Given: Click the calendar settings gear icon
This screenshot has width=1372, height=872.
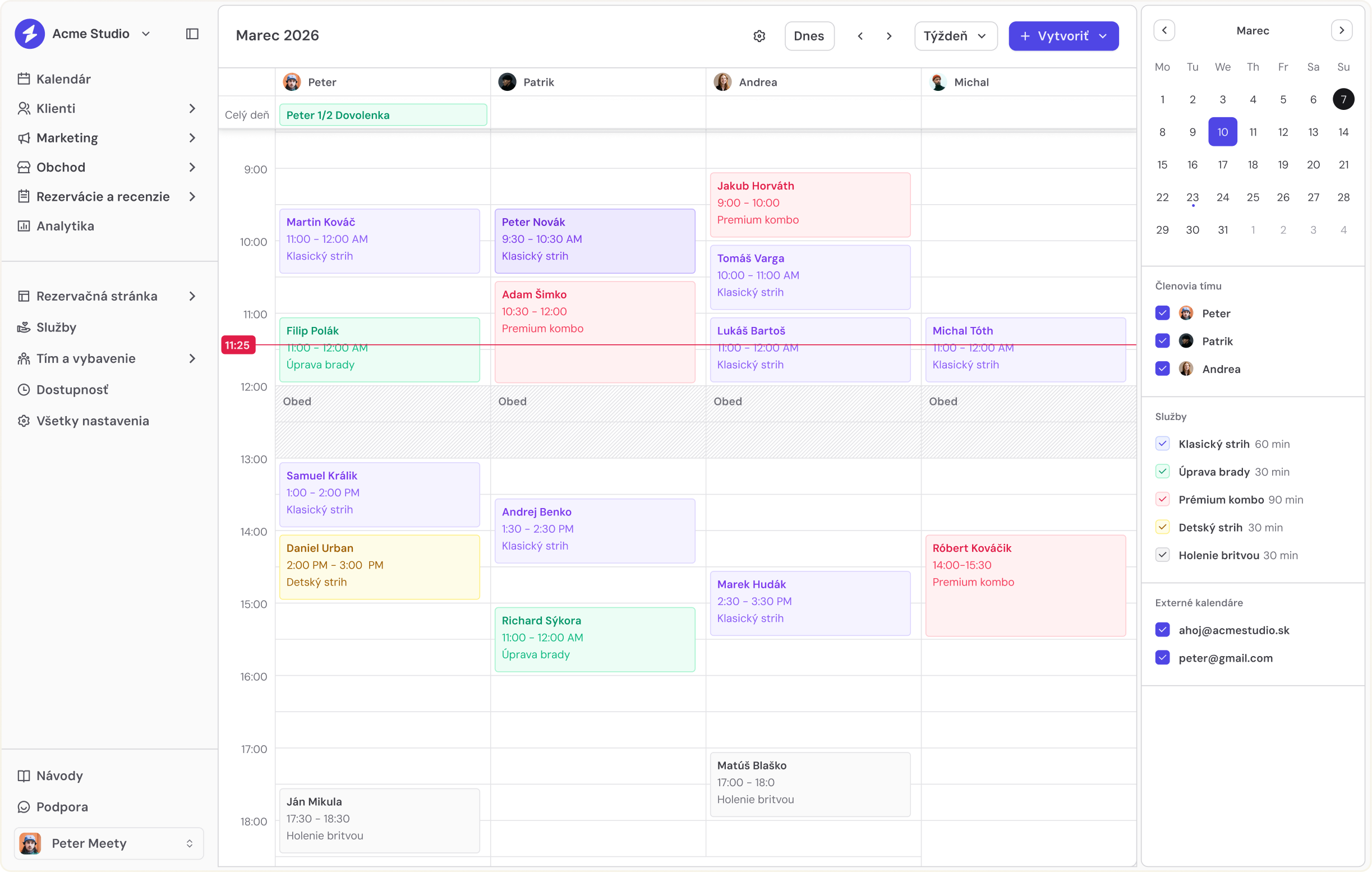Looking at the screenshot, I should pos(759,36).
